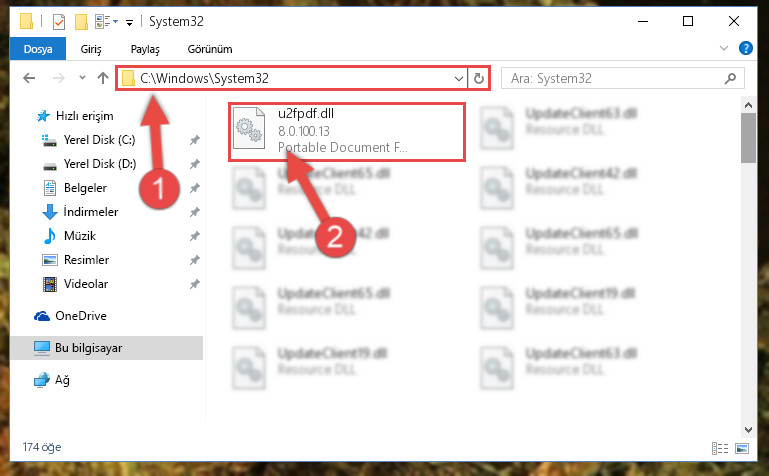The image size is (769, 476).
Task: Click the search magnifier icon
Action: click(x=730, y=78)
